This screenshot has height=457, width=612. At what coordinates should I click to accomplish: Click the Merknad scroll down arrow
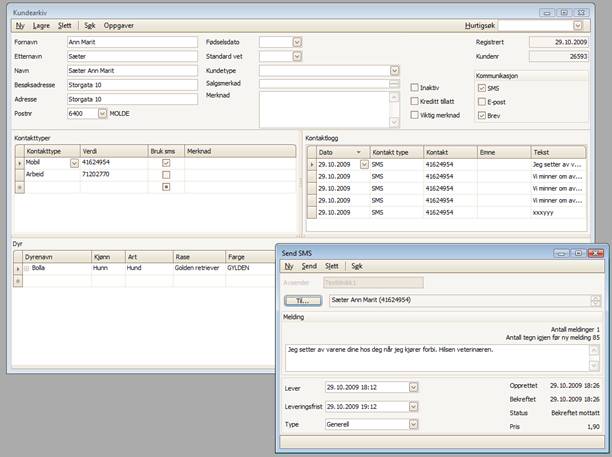[x=395, y=123]
